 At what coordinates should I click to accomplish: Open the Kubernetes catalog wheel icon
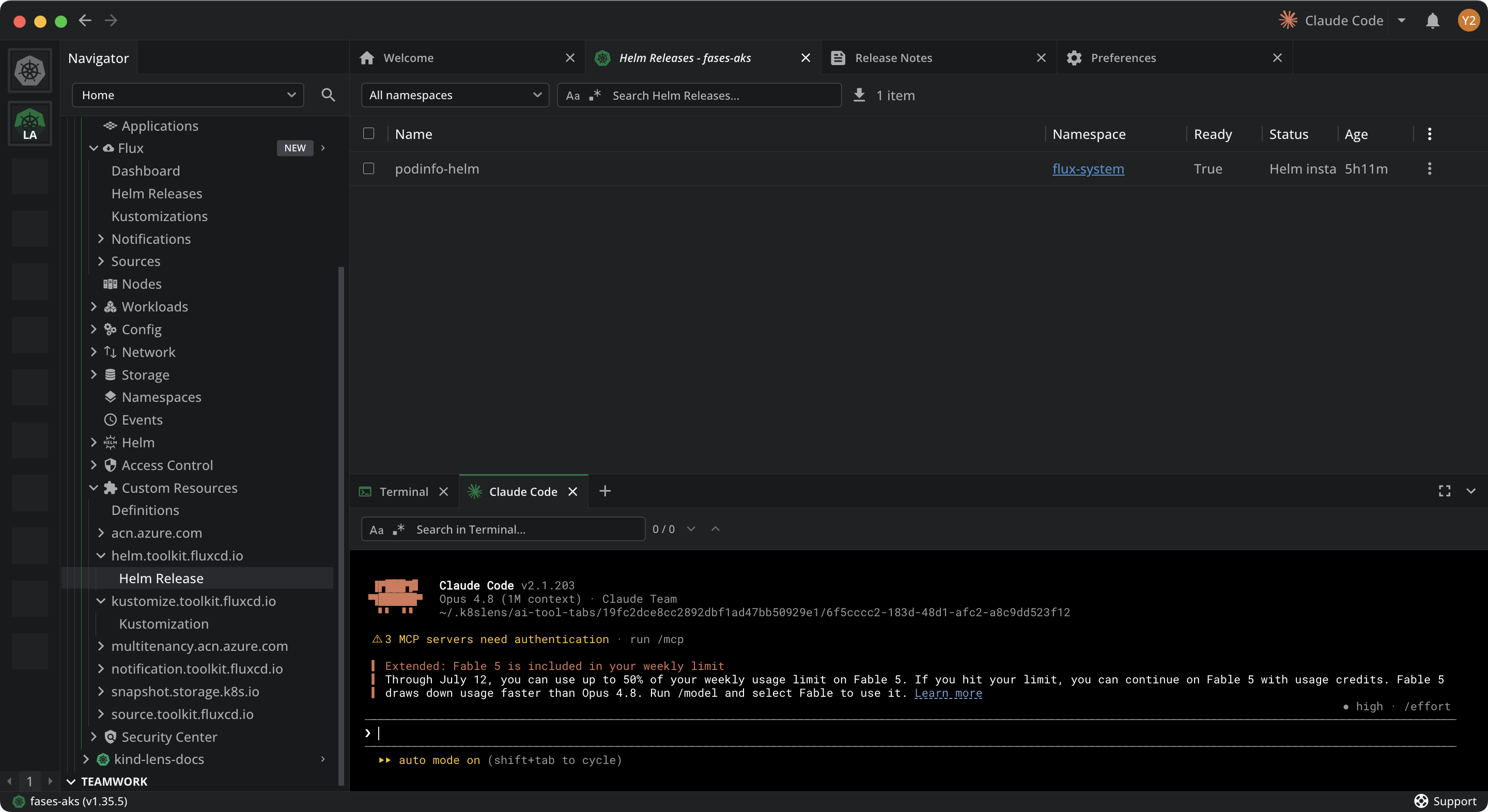click(29, 70)
